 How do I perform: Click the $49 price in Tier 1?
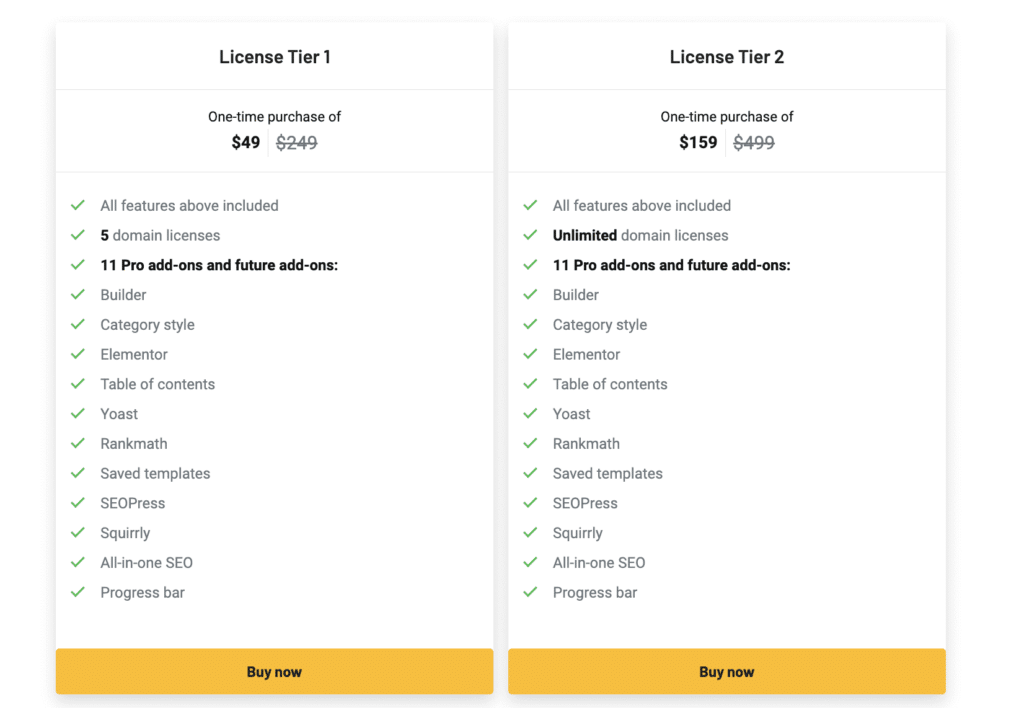pyautogui.click(x=246, y=143)
